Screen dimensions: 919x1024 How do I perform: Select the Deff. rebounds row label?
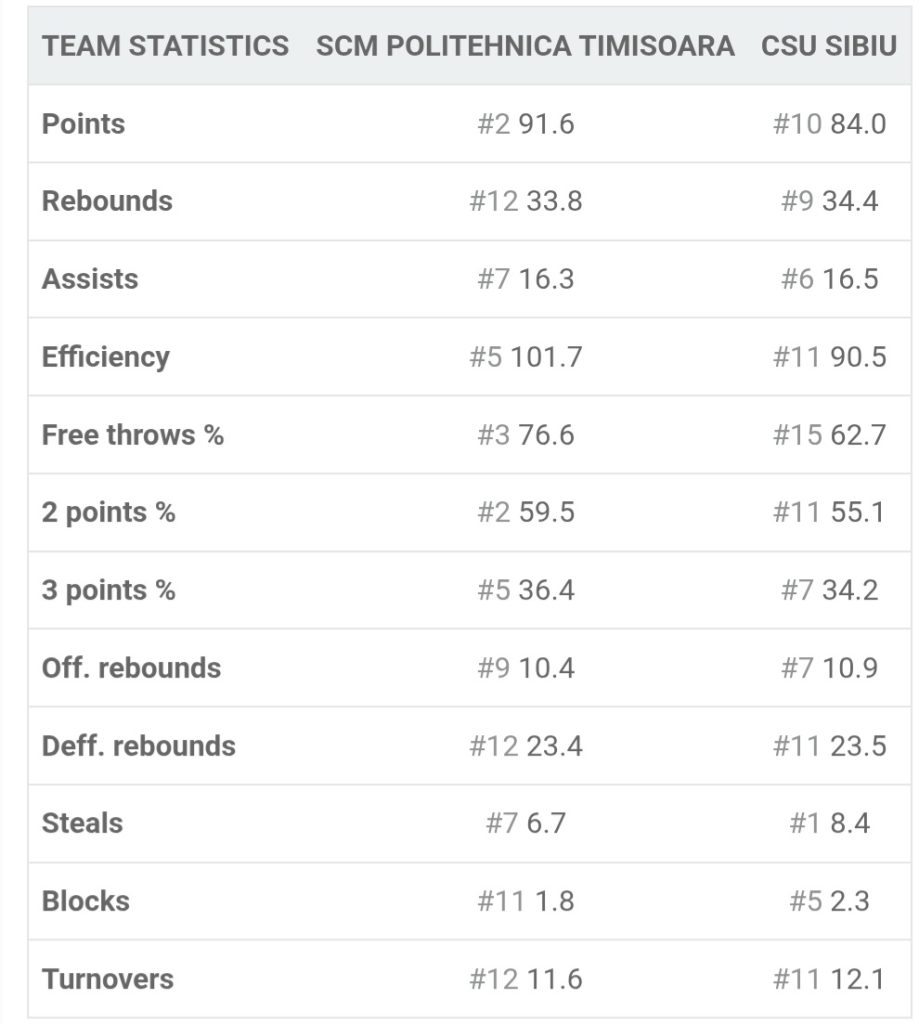point(139,746)
